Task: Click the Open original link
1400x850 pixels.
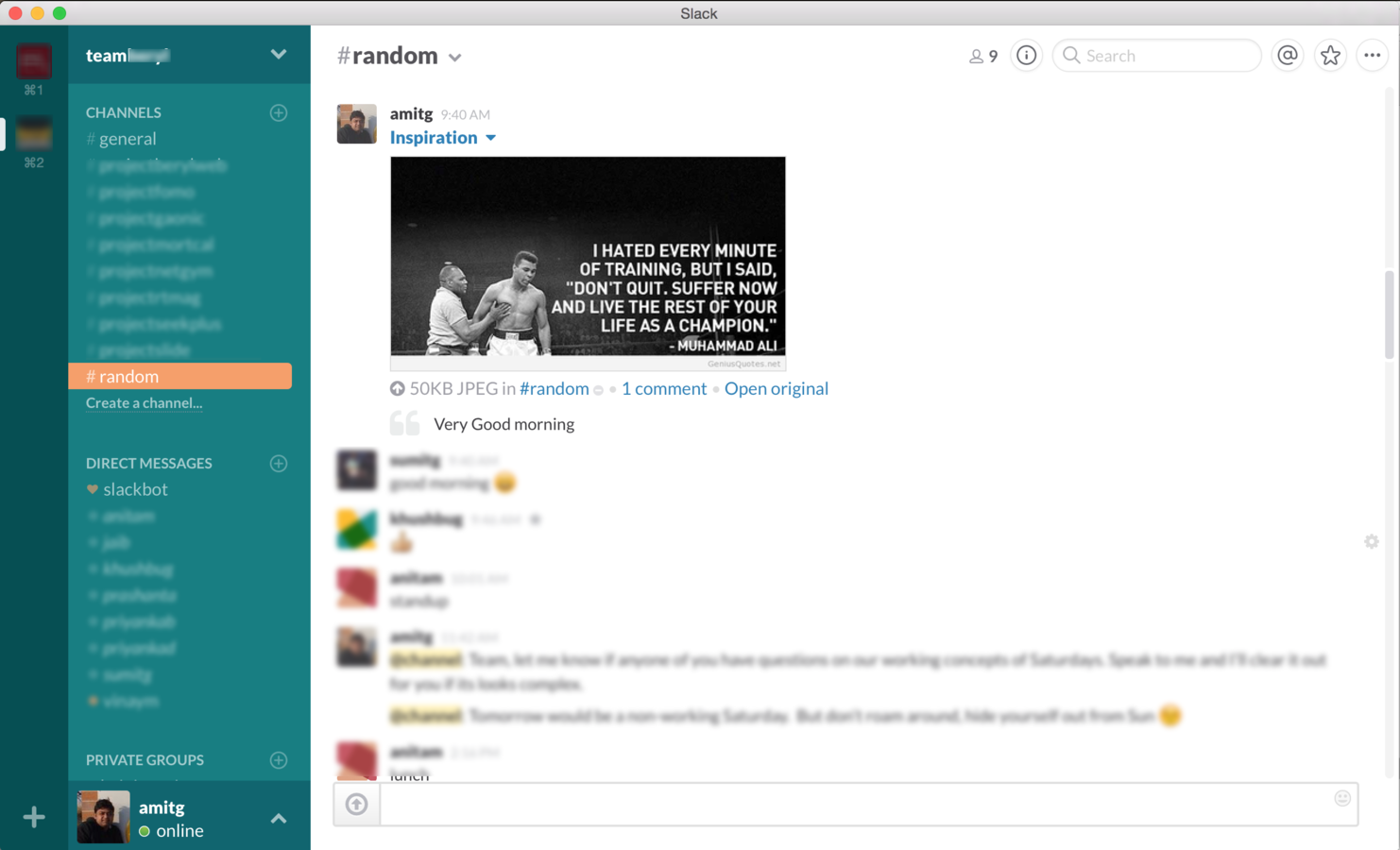Action: point(777,389)
